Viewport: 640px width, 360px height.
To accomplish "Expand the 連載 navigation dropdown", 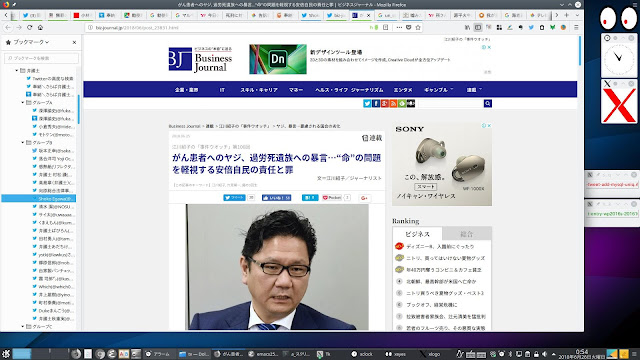I will [x=474, y=90].
